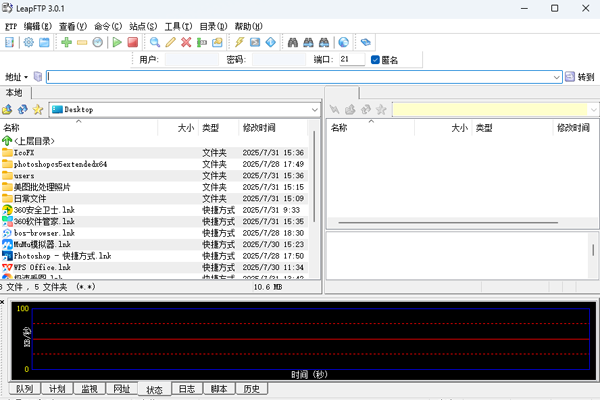
Task: Select the photoshopcs5extendedx64 folder
Action: tap(60, 164)
